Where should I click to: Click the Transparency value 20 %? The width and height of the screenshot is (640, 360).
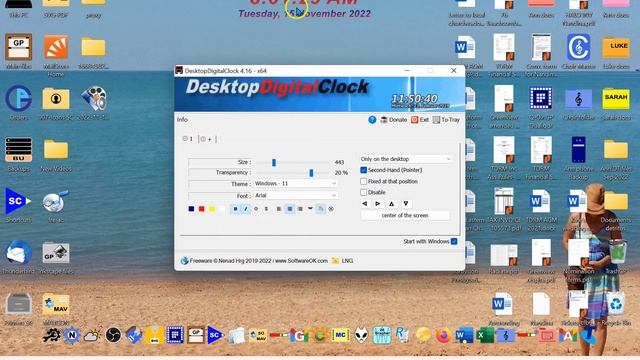click(x=341, y=173)
